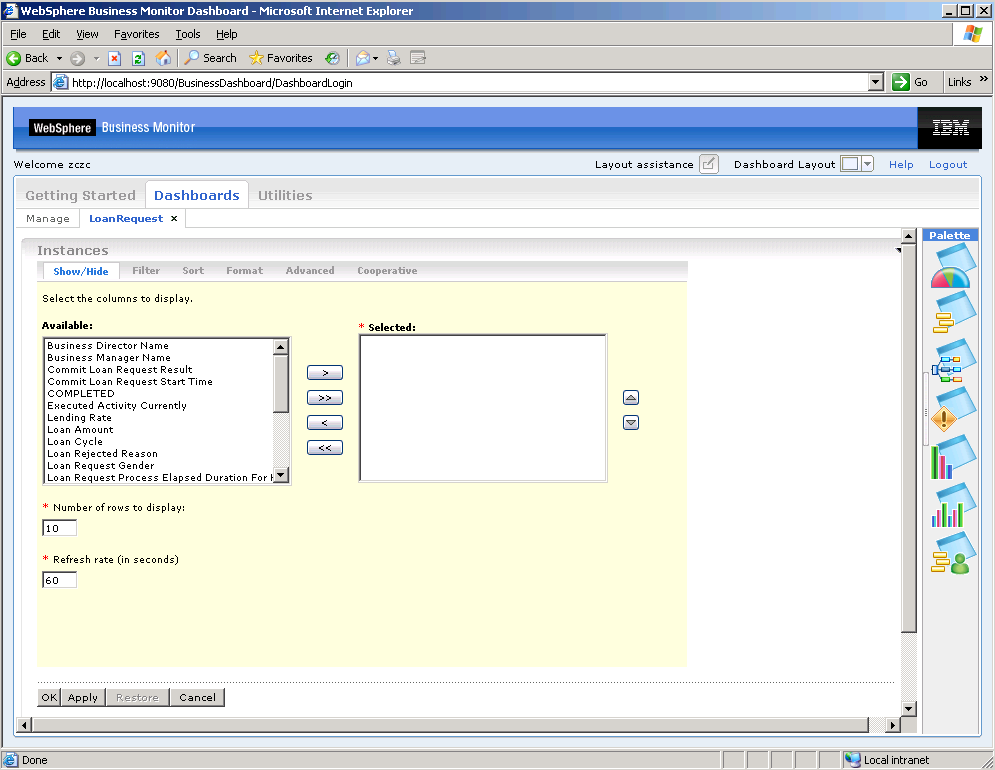Click the IBM logo
This screenshot has width=995, height=770.
[950, 128]
